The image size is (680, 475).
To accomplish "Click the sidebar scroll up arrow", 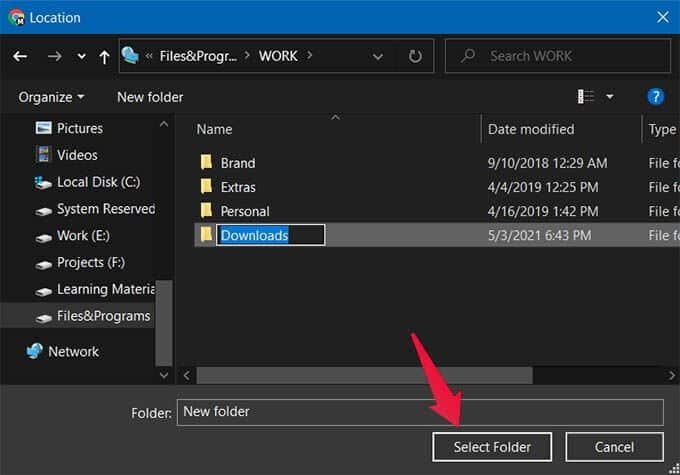I will [x=164, y=124].
